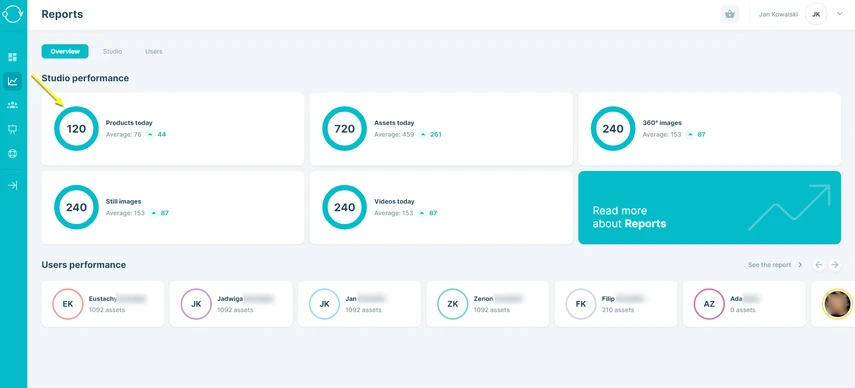
Task: Open the globe icon in sidebar
Action: point(13,154)
